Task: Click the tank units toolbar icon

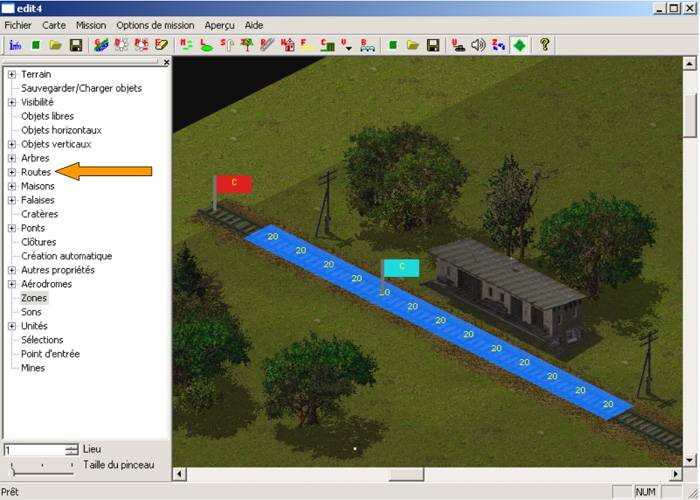Action: pyautogui.click(x=459, y=45)
